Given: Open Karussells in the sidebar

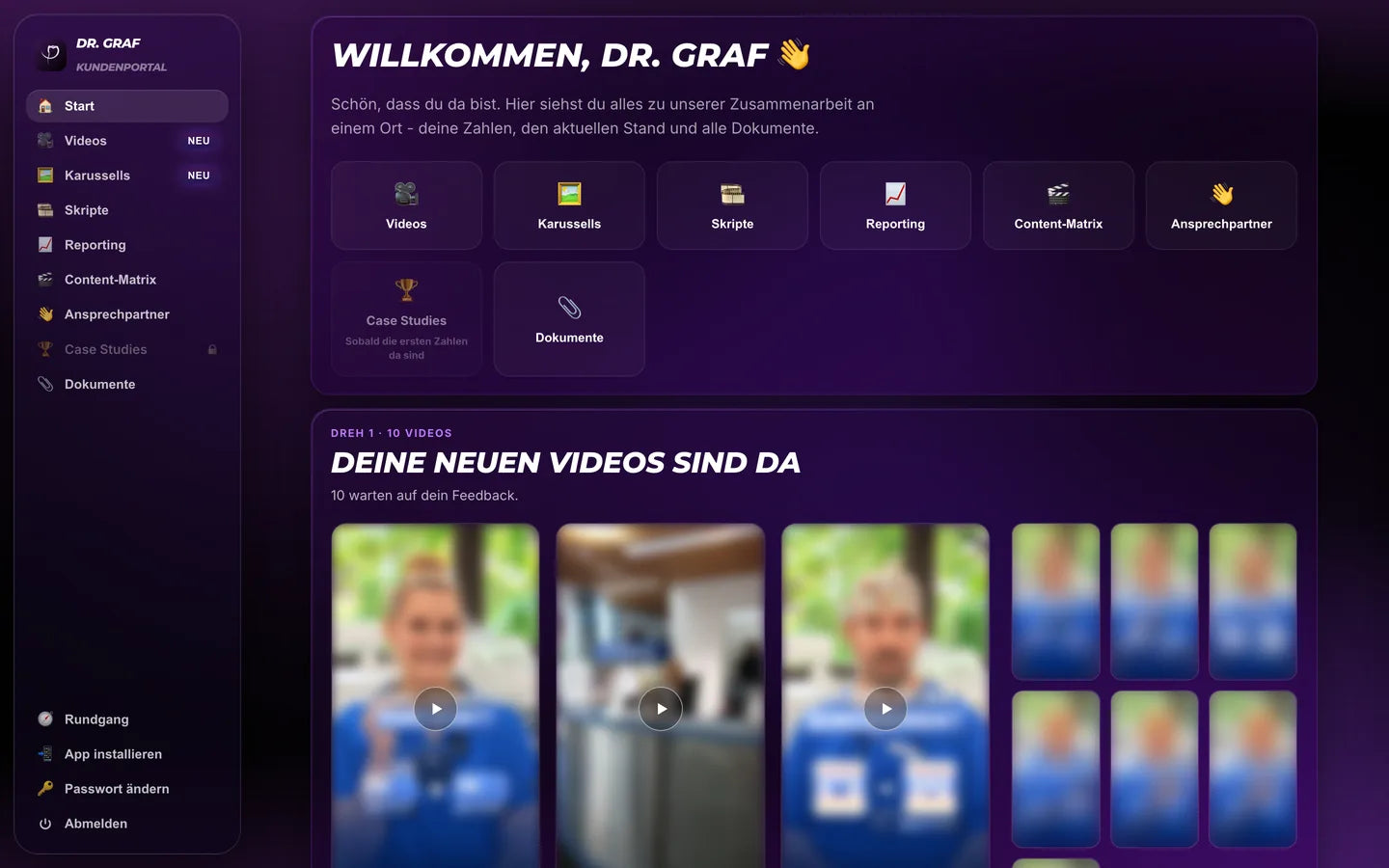Looking at the screenshot, I should coord(127,176).
